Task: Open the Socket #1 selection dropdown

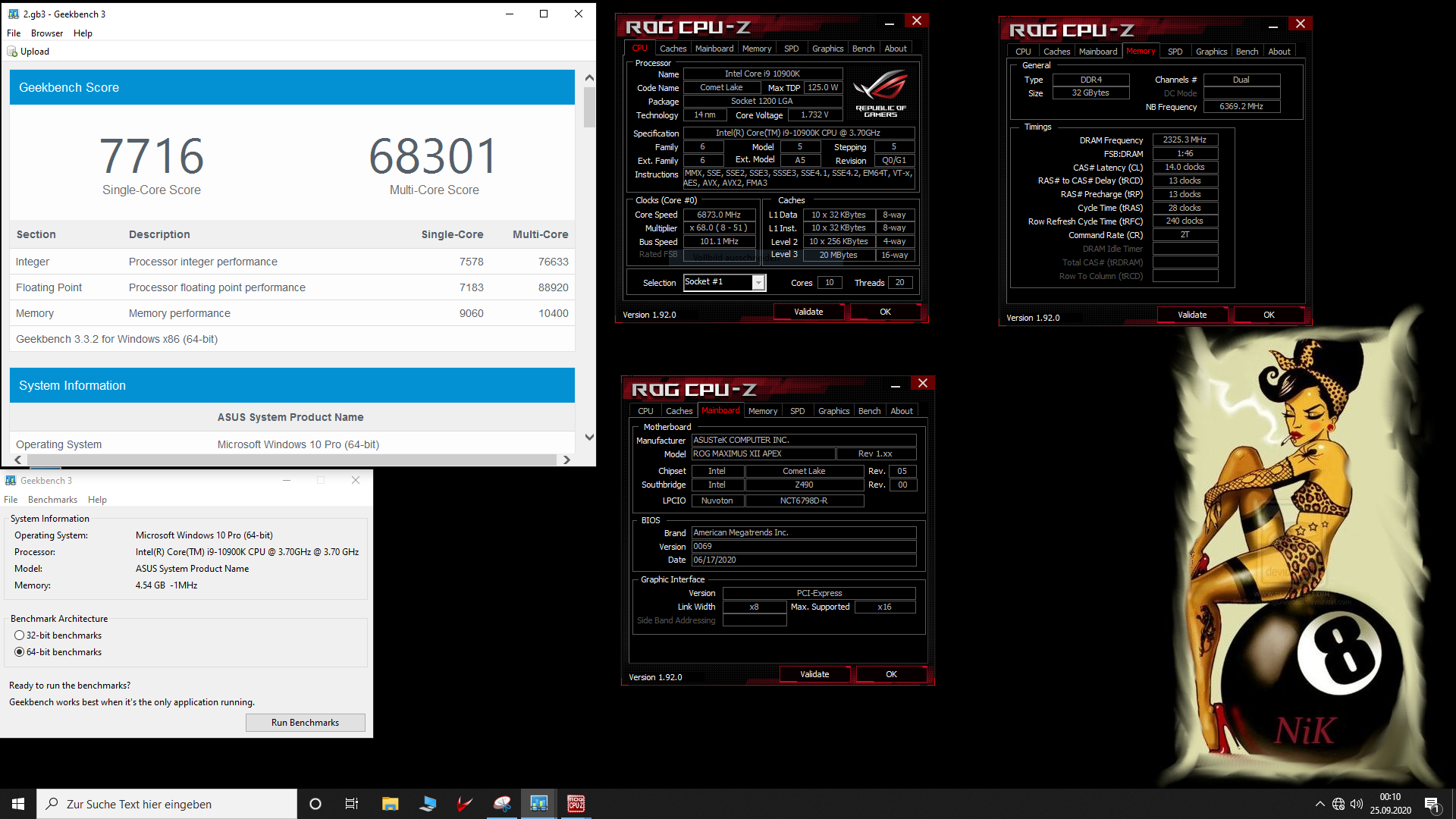Action: (758, 283)
